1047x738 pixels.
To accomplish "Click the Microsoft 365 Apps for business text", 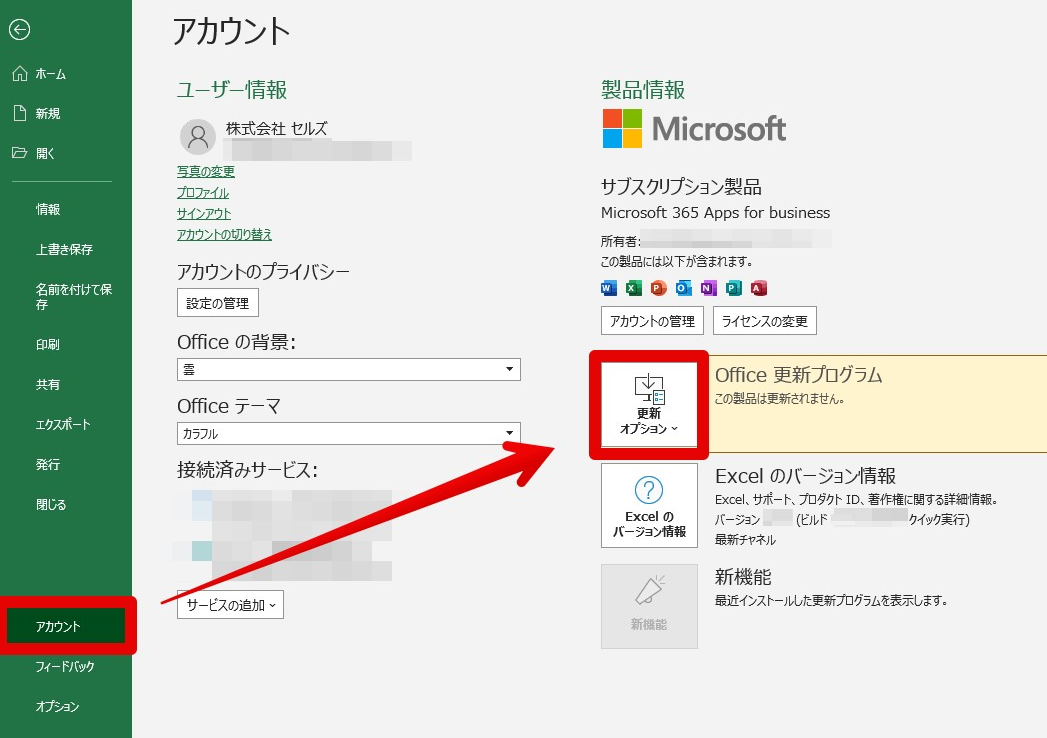I will 715,212.
